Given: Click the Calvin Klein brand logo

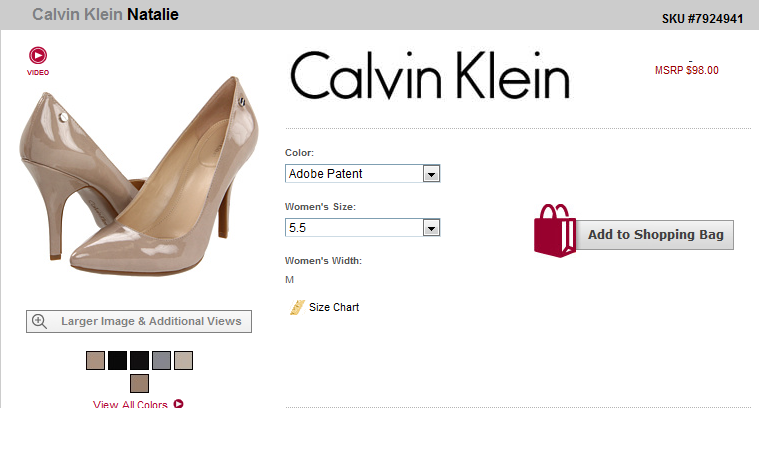Looking at the screenshot, I should point(429,75).
